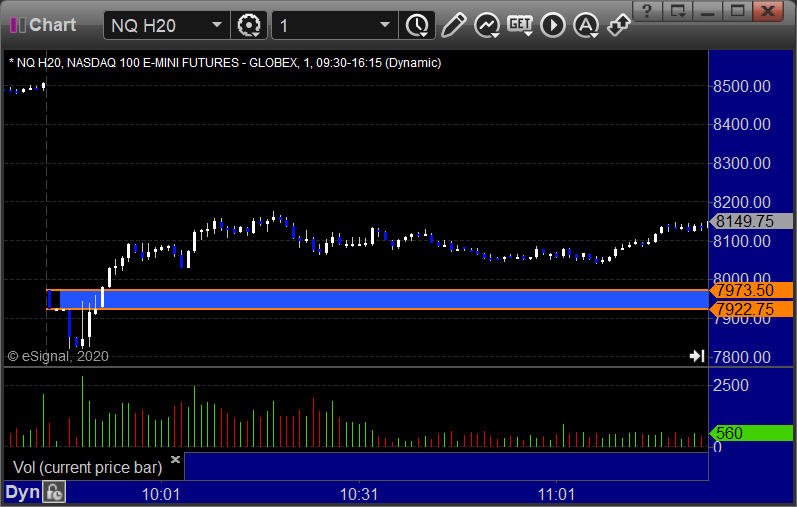
Task: Click the pop-out window options icon
Action: (x=678, y=11)
